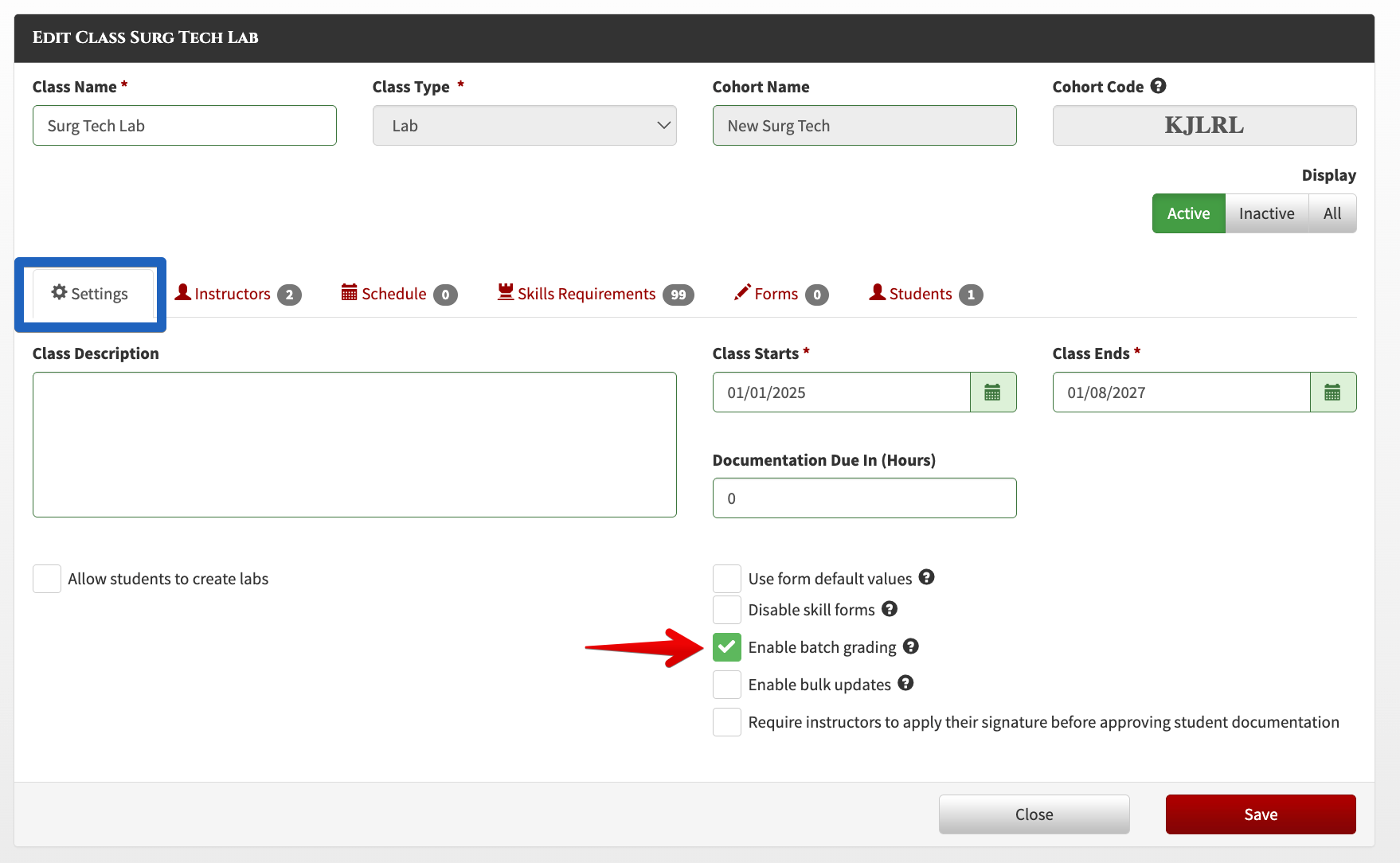
Task: Open the Class Ends calendar picker
Action: coord(1333,392)
